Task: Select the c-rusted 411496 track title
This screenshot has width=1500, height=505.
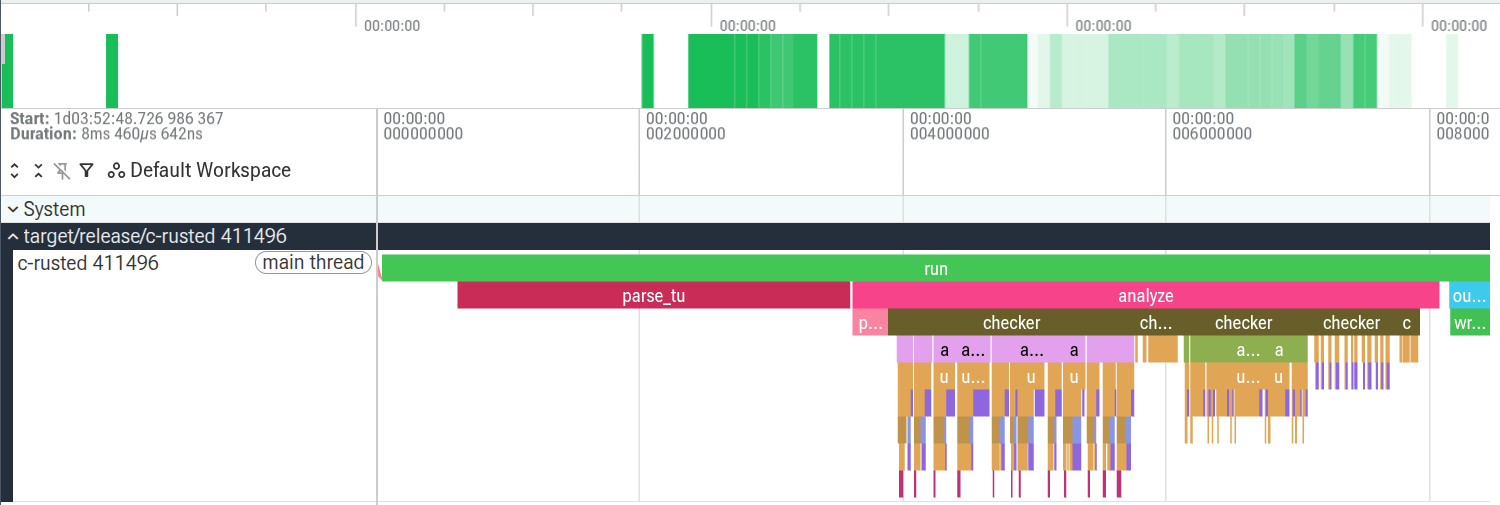Action: pos(88,263)
